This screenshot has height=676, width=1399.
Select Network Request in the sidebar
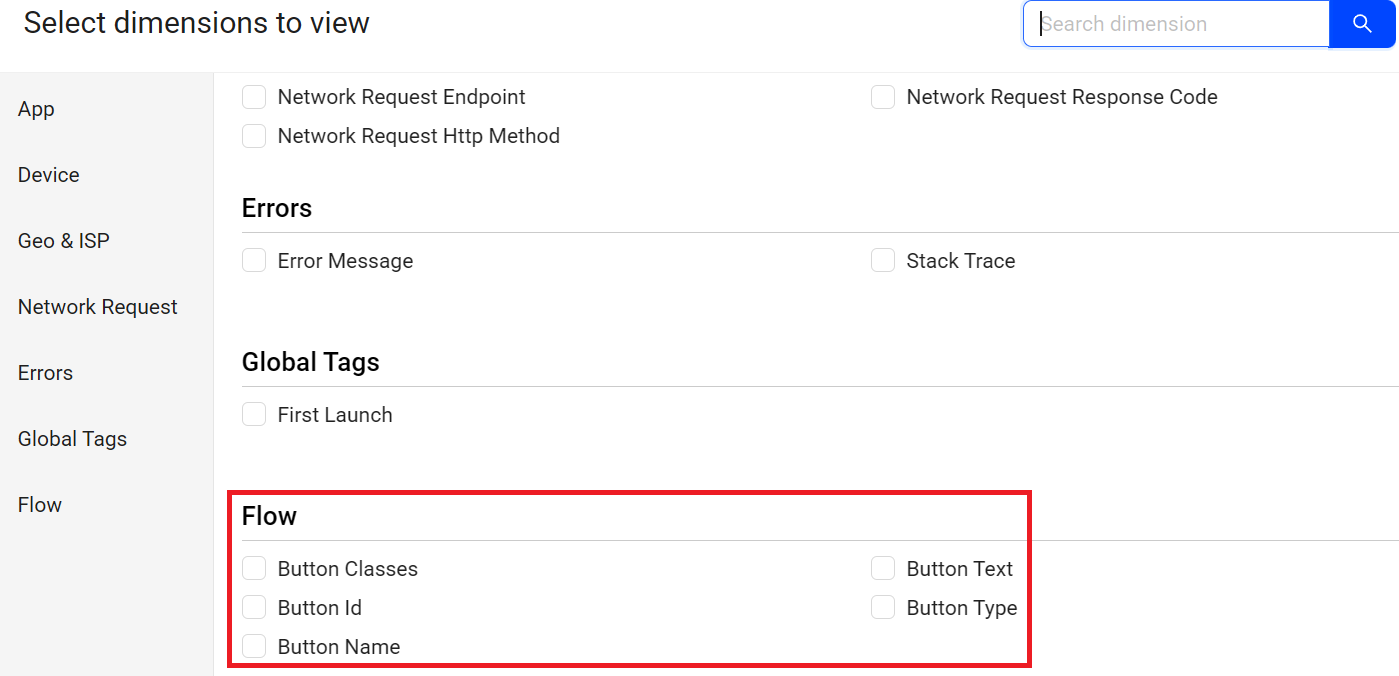[98, 307]
